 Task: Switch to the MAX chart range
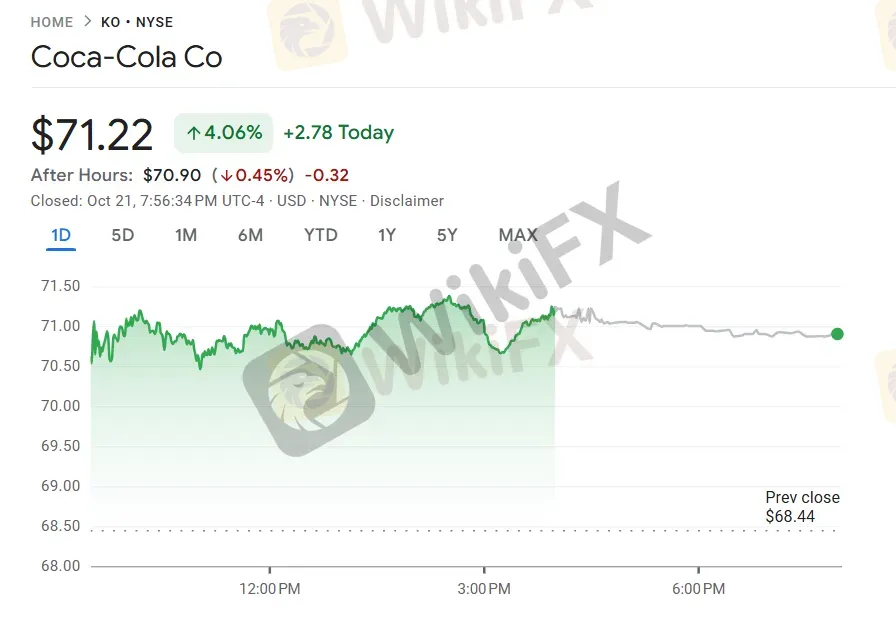(x=518, y=236)
